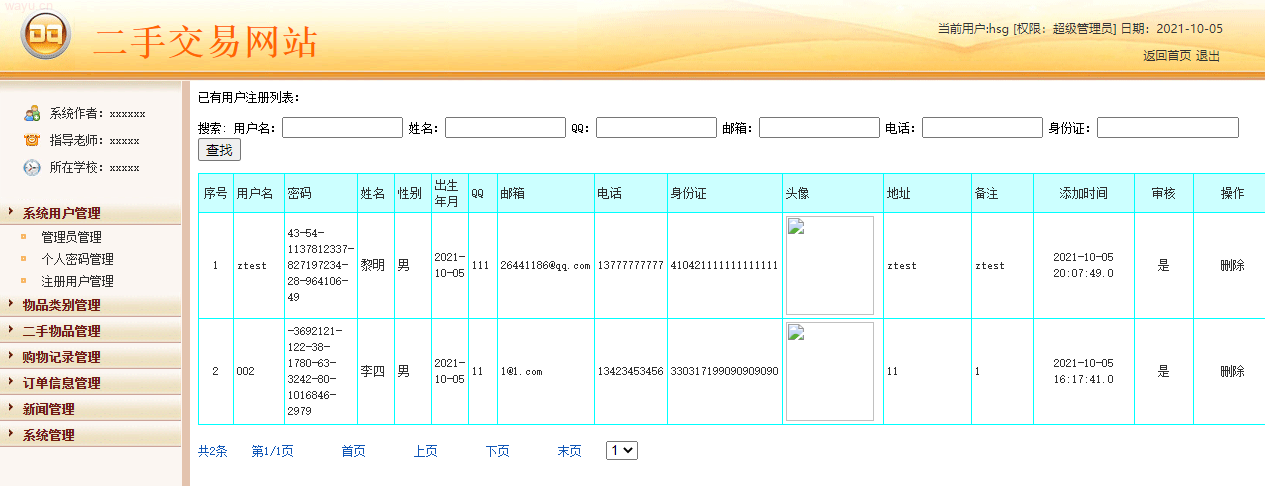This screenshot has height=486, width=1265.
Task: Click the 系统作者 user icon
Action: (32, 113)
